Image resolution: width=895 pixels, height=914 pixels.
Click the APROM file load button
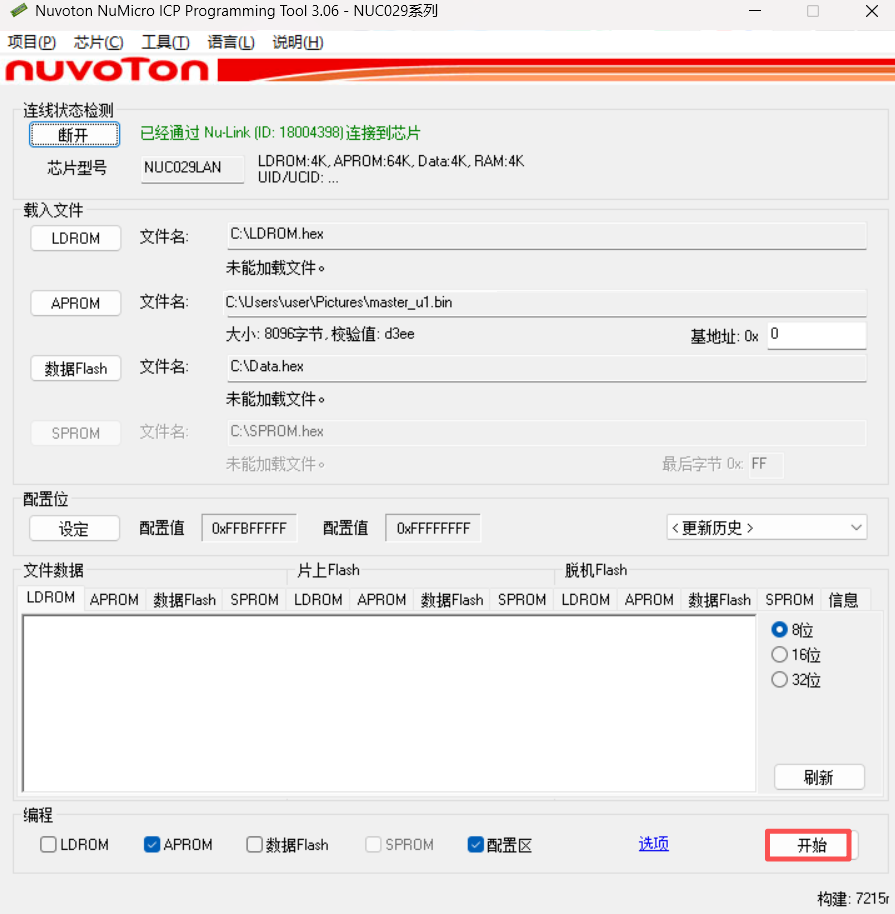click(x=76, y=303)
